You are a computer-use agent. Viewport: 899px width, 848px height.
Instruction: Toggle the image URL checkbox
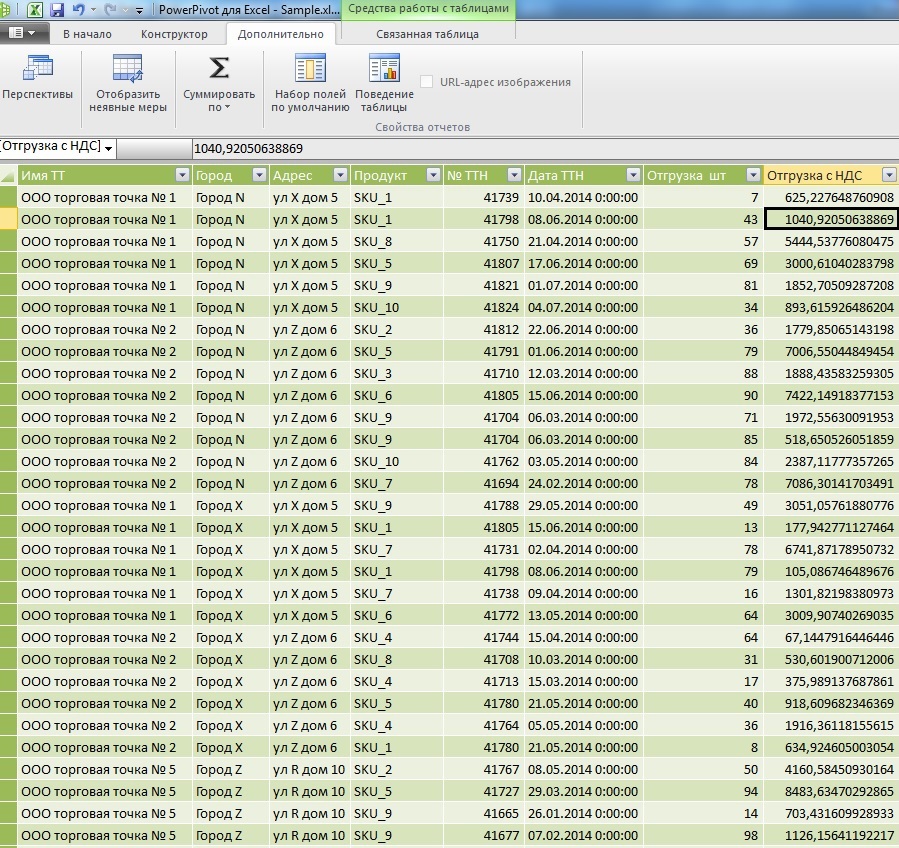point(426,82)
